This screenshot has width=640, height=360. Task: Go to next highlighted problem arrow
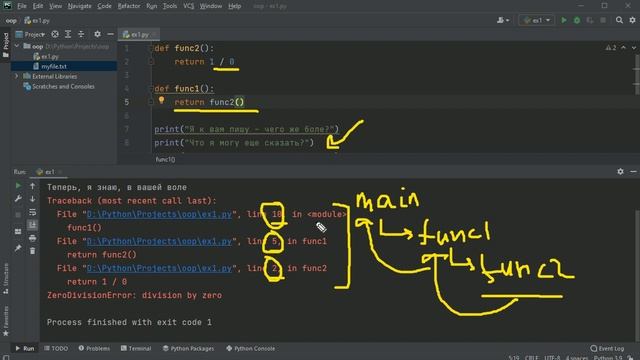point(633,48)
